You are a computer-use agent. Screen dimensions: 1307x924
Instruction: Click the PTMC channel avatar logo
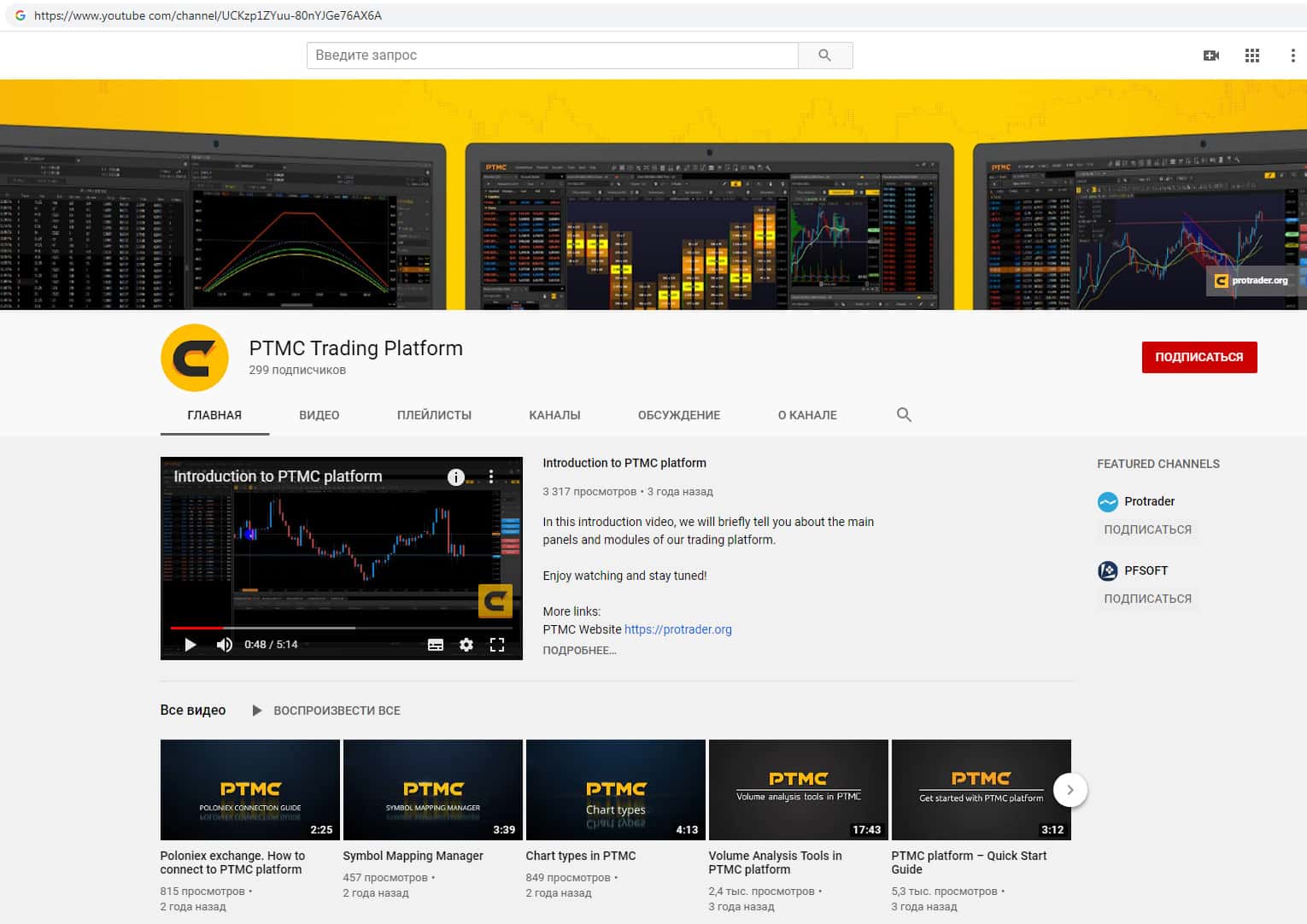pyautogui.click(x=195, y=358)
